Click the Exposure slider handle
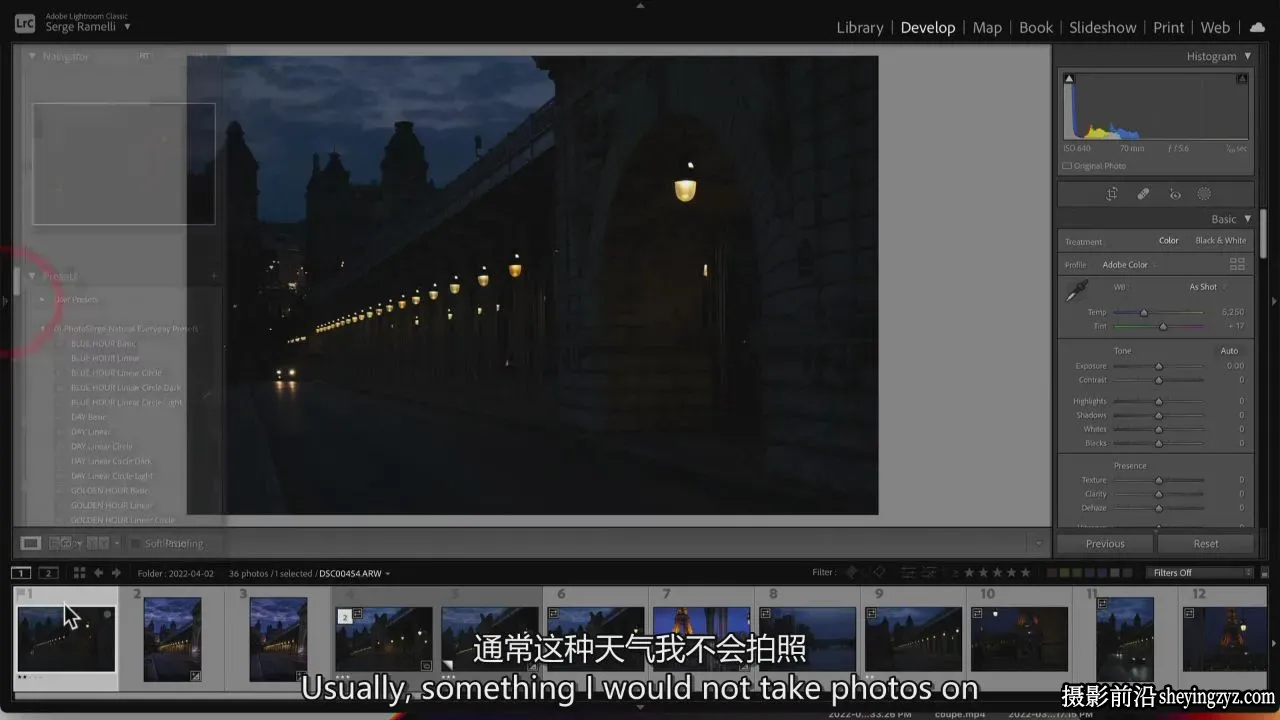This screenshot has width=1280, height=720. pyautogui.click(x=1159, y=366)
